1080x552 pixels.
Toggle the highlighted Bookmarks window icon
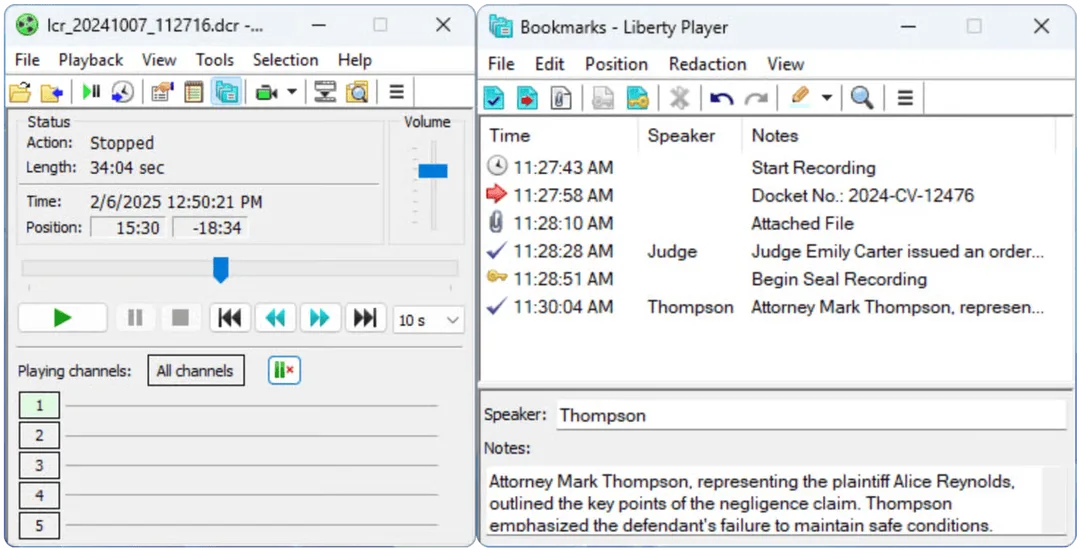click(x=226, y=92)
